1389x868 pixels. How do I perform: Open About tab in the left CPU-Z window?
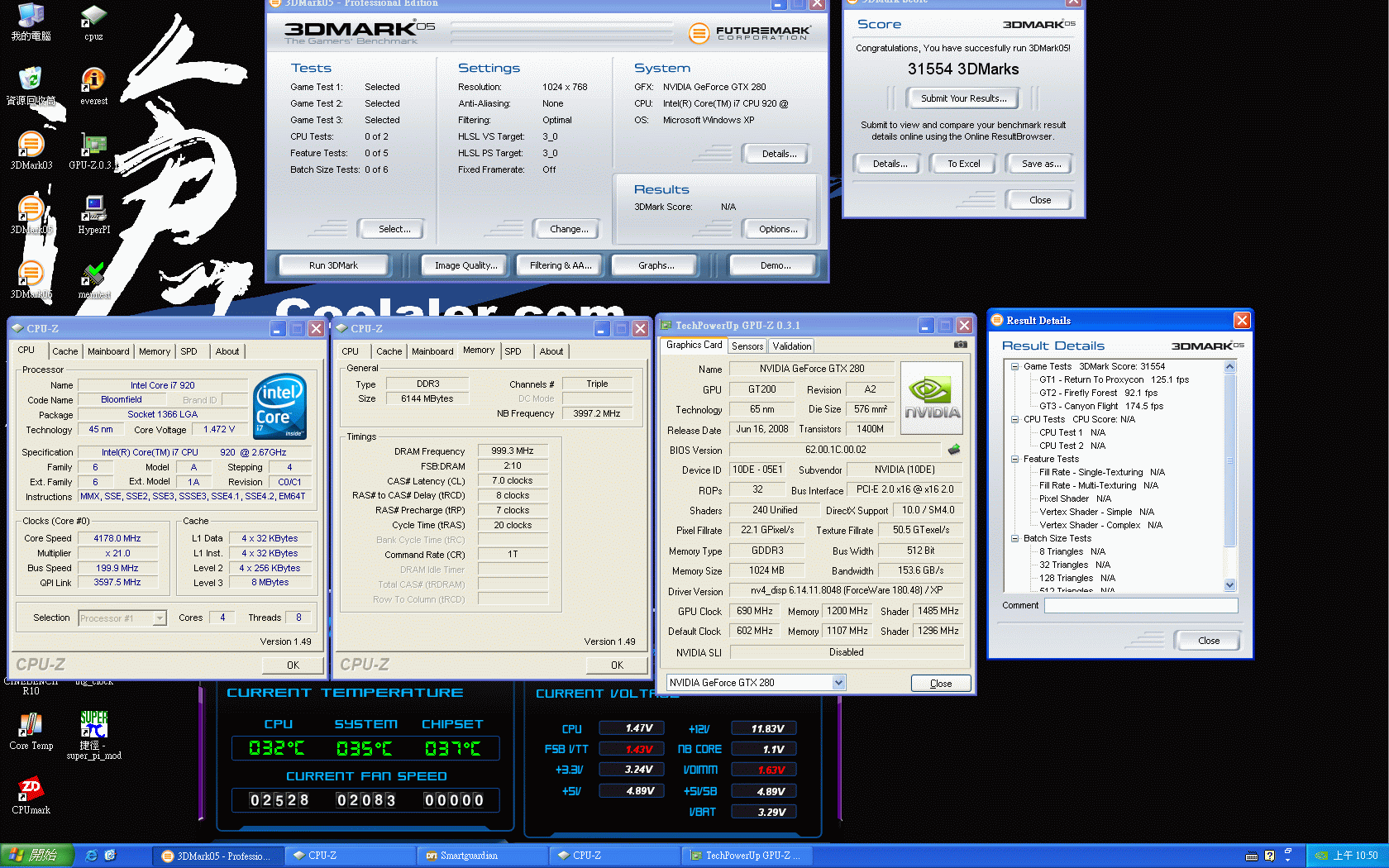pyautogui.click(x=227, y=351)
